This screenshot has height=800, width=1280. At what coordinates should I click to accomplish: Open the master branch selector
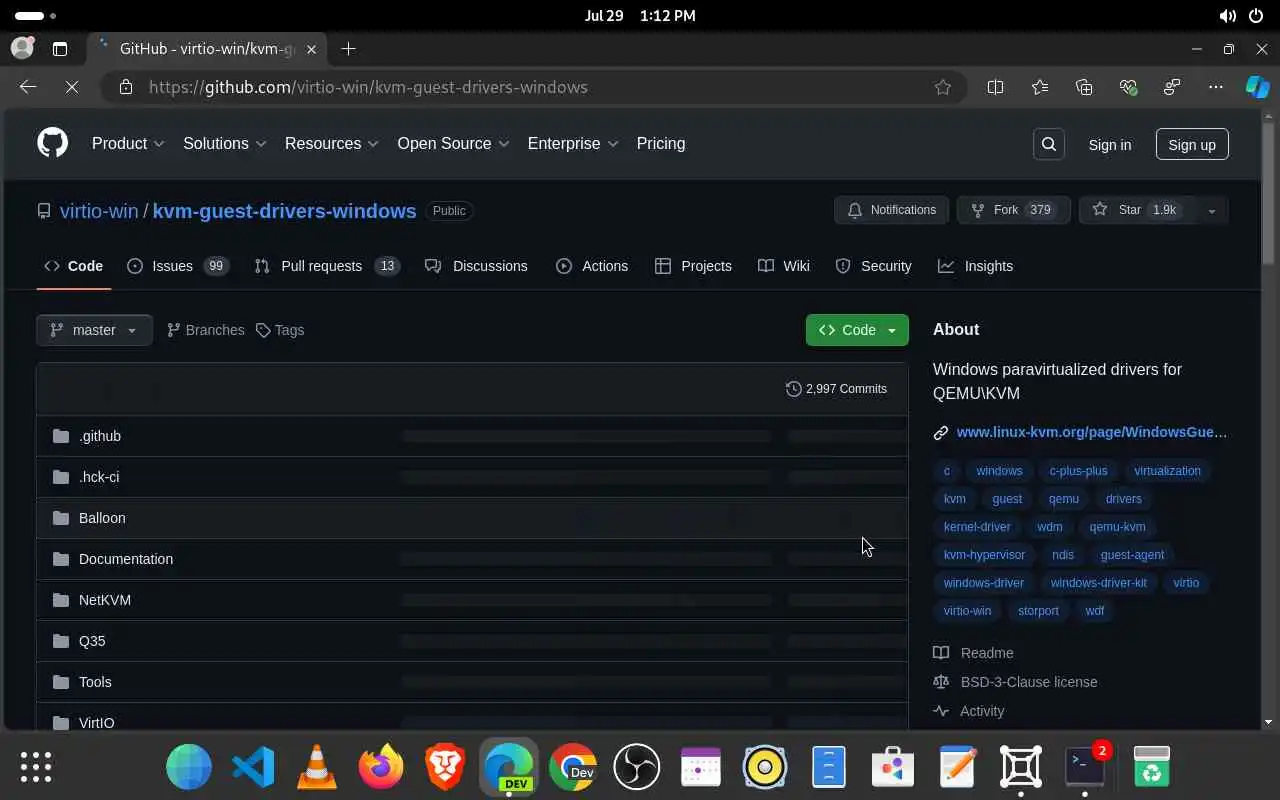coord(94,330)
